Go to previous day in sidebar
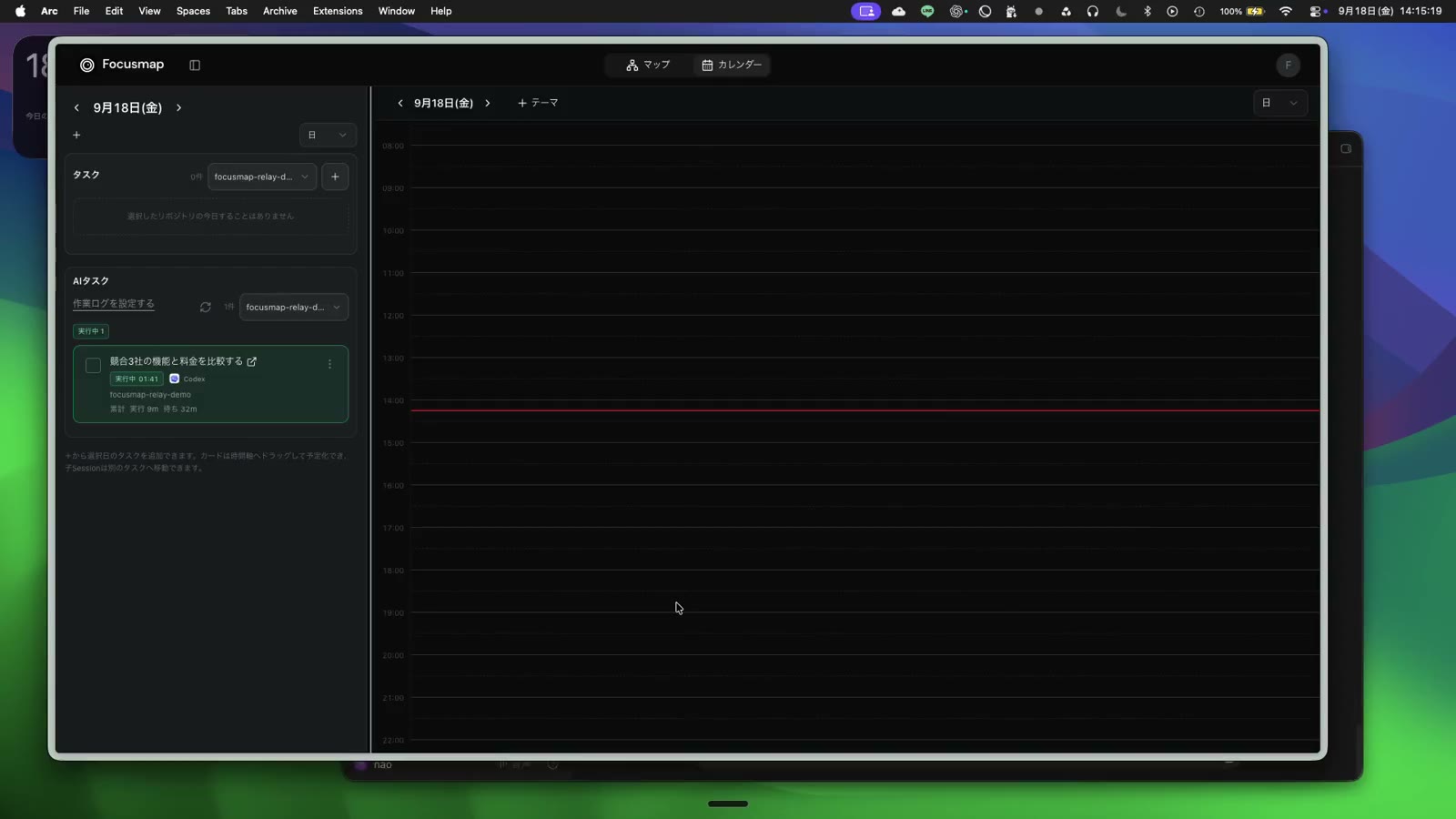The width and height of the screenshot is (1456, 819). (x=76, y=108)
